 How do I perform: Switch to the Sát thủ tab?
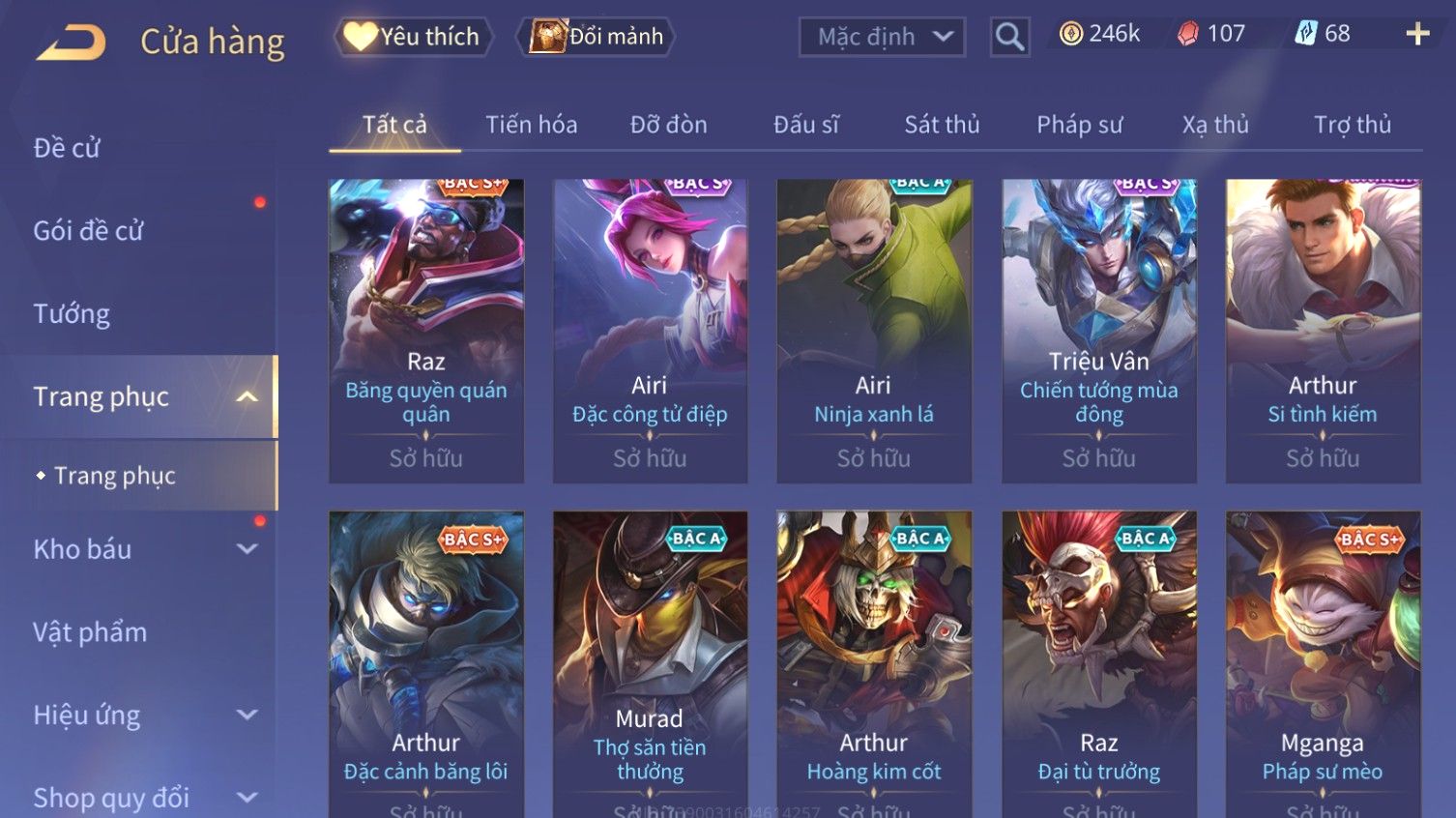(942, 125)
